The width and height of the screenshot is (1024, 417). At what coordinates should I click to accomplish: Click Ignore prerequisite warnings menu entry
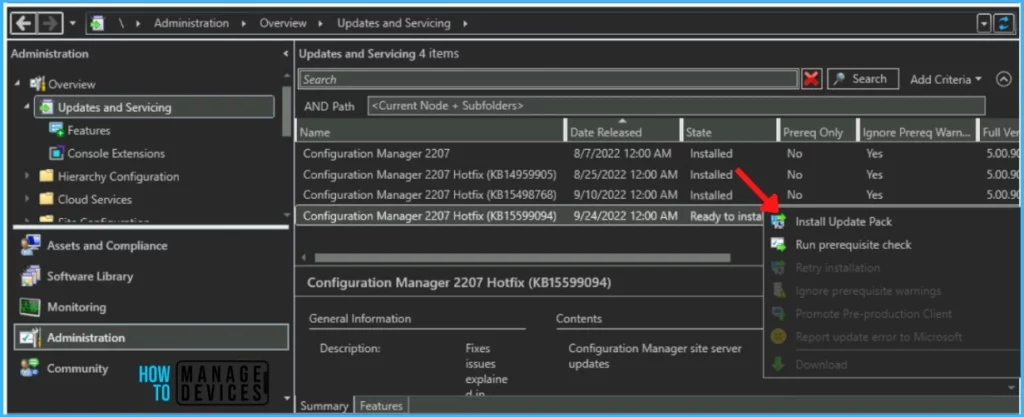pos(868,291)
